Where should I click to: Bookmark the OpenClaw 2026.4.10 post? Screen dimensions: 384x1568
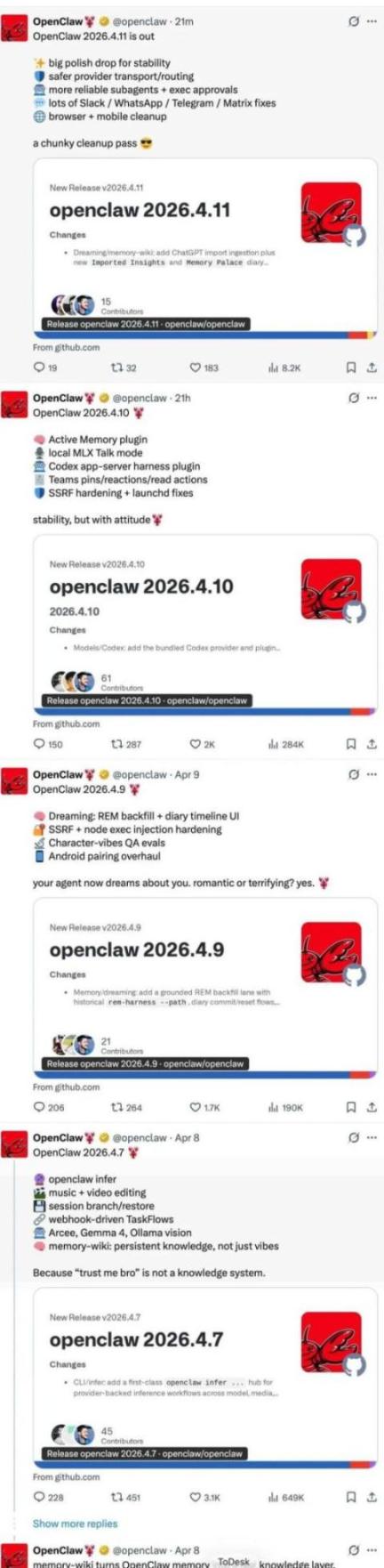point(351,744)
